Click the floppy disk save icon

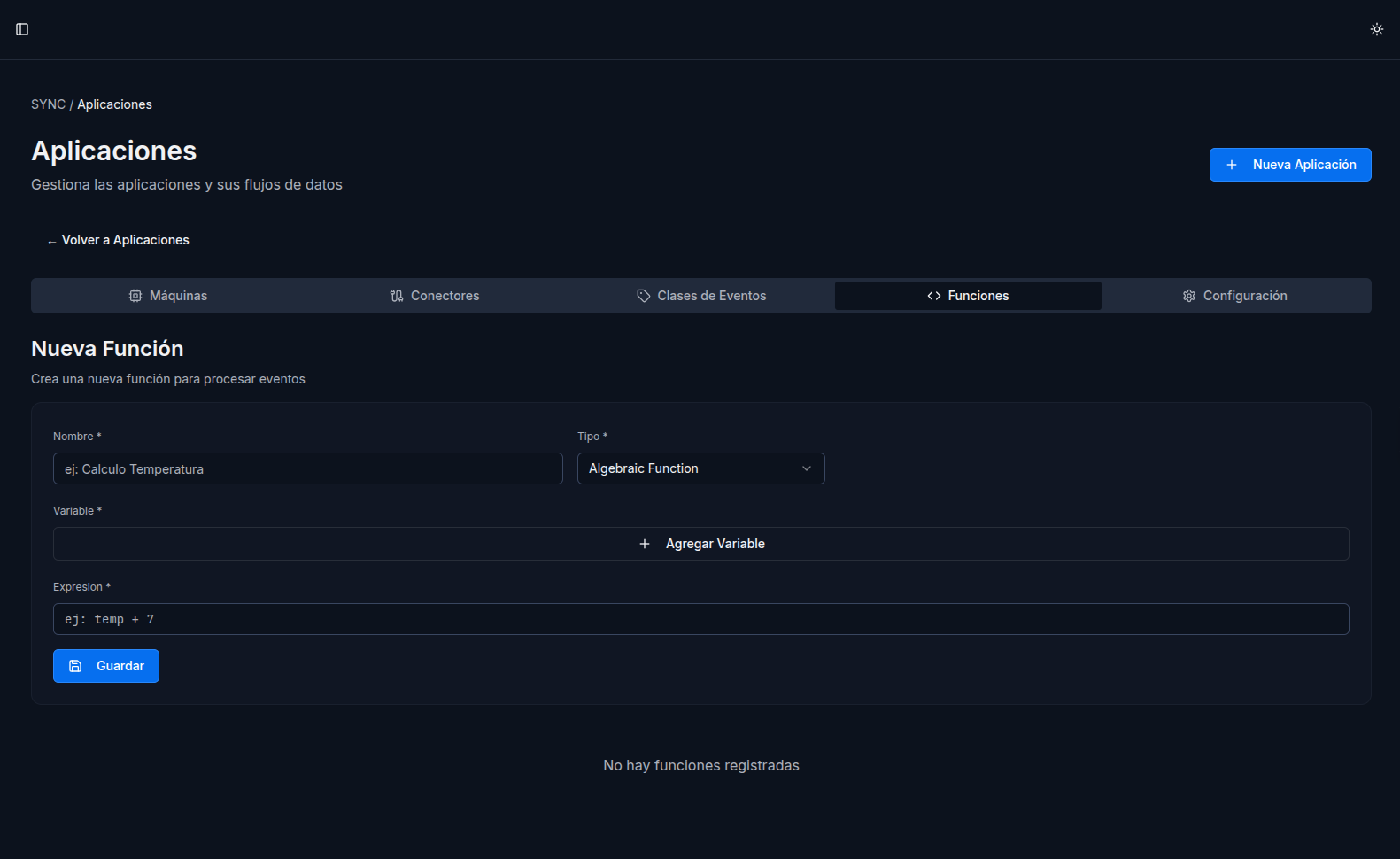pos(75,666)
